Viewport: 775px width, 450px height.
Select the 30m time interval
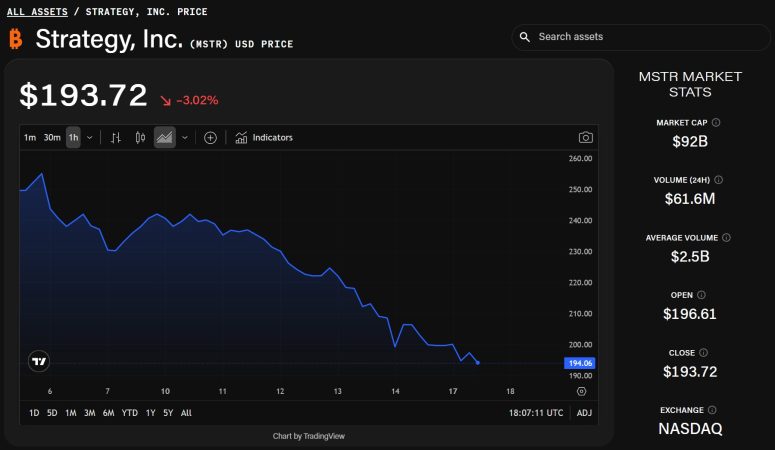52,138
